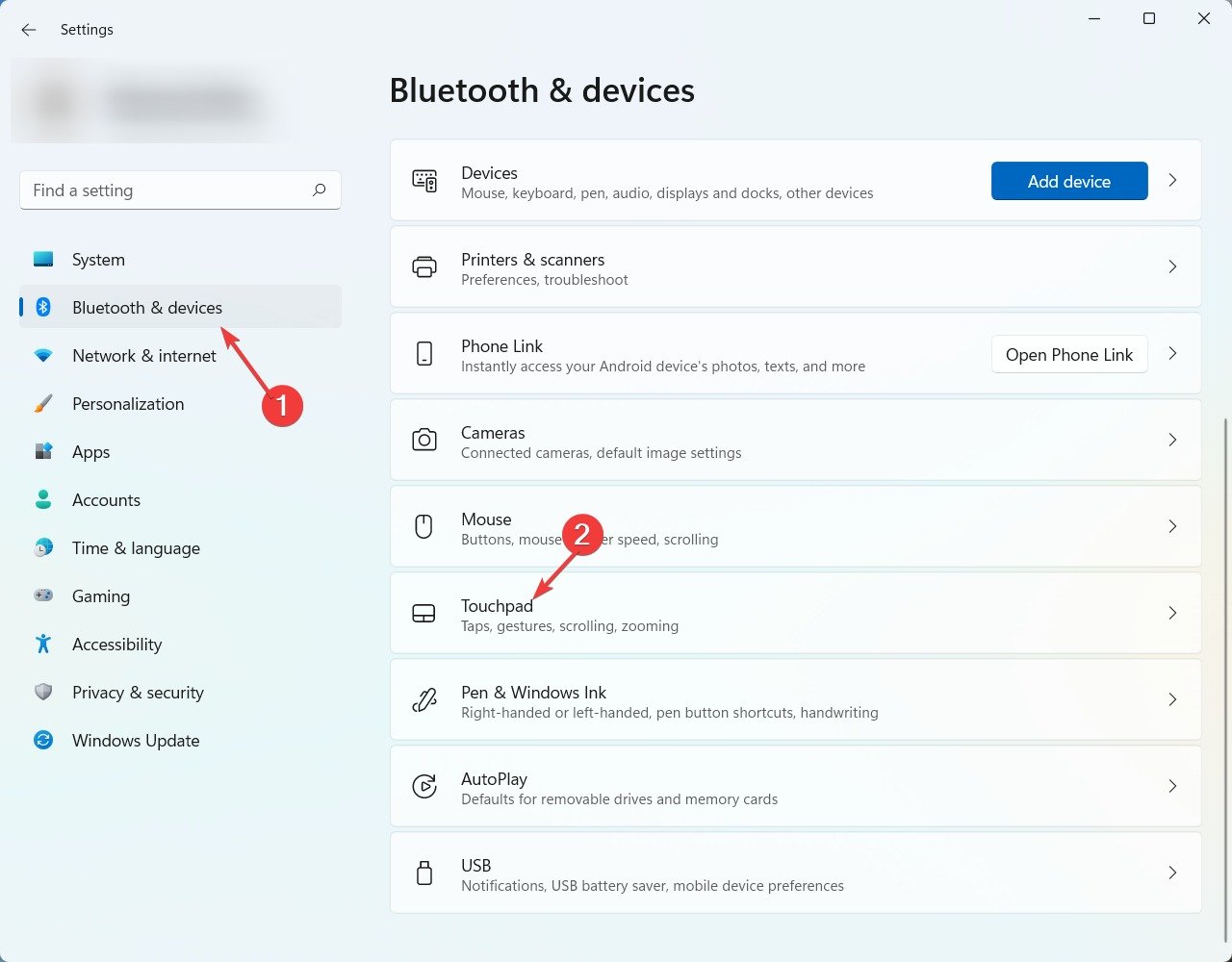This screenshot has height=962, width=1232.
Task: Click the back arrow in the title bar
Action: [29, 30]
